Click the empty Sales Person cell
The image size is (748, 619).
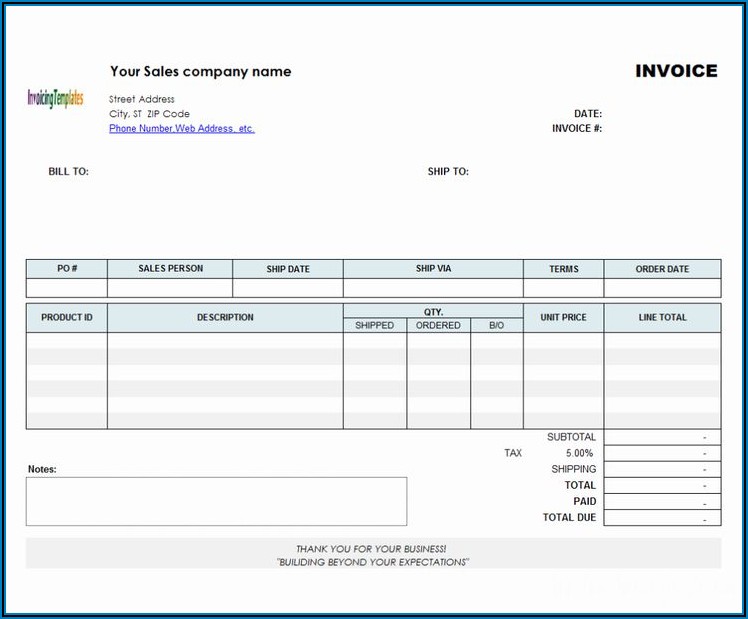(170, 288)
